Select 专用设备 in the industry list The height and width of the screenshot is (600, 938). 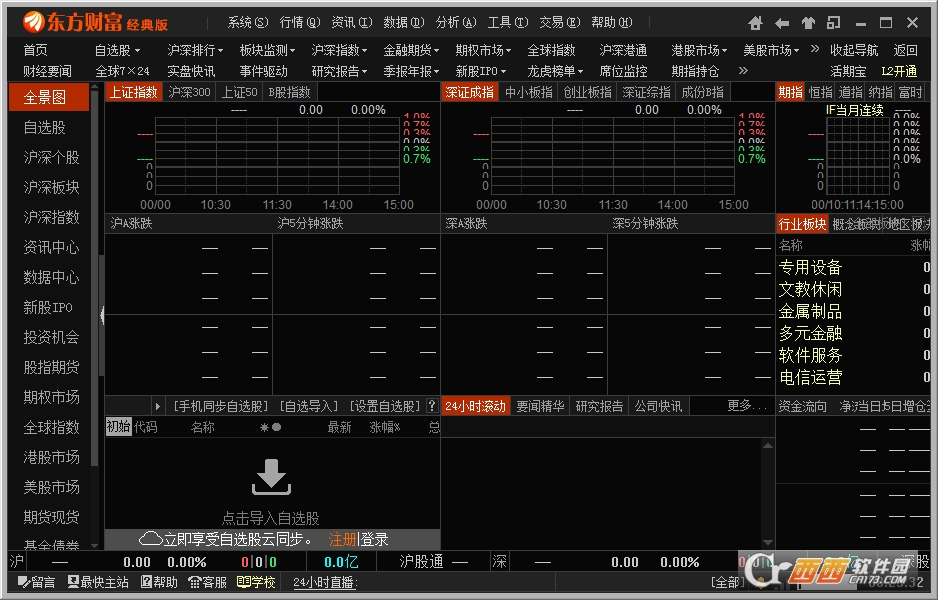coord(810,267)
